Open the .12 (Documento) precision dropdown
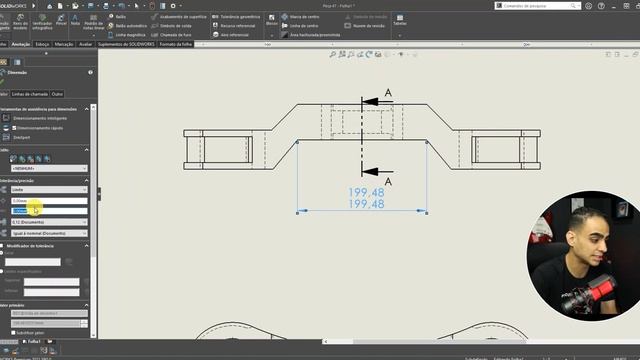This screenshot has width=640, height=360. [x=49, y=222]
